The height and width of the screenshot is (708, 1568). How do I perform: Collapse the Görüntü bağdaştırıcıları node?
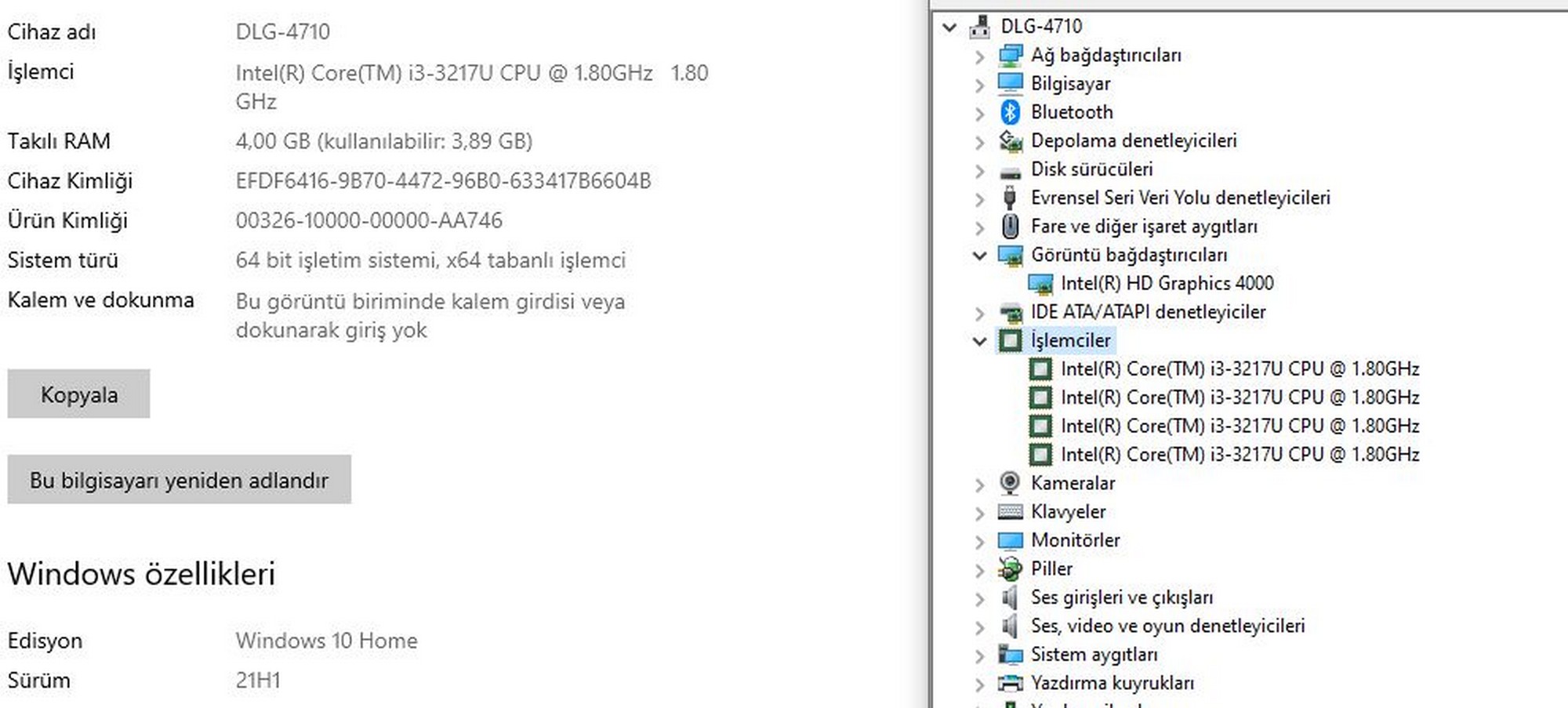pos(979,255)
